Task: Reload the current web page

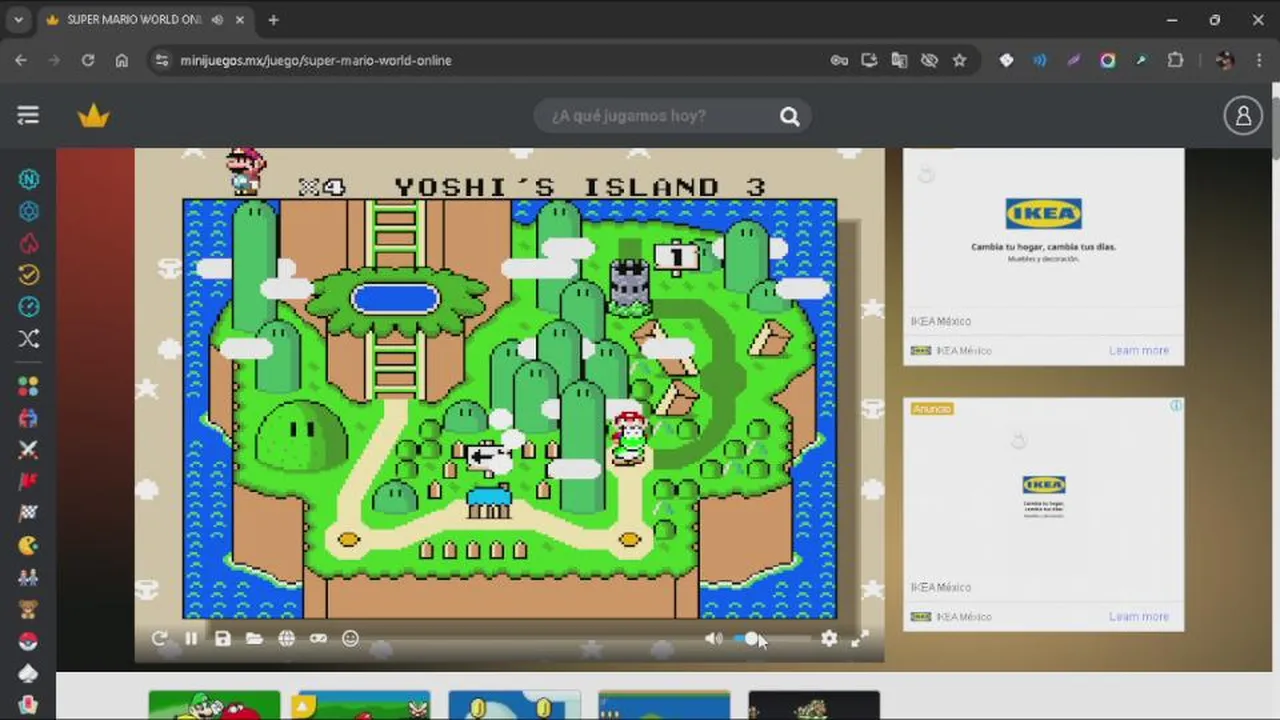Action: coord(88,60)
